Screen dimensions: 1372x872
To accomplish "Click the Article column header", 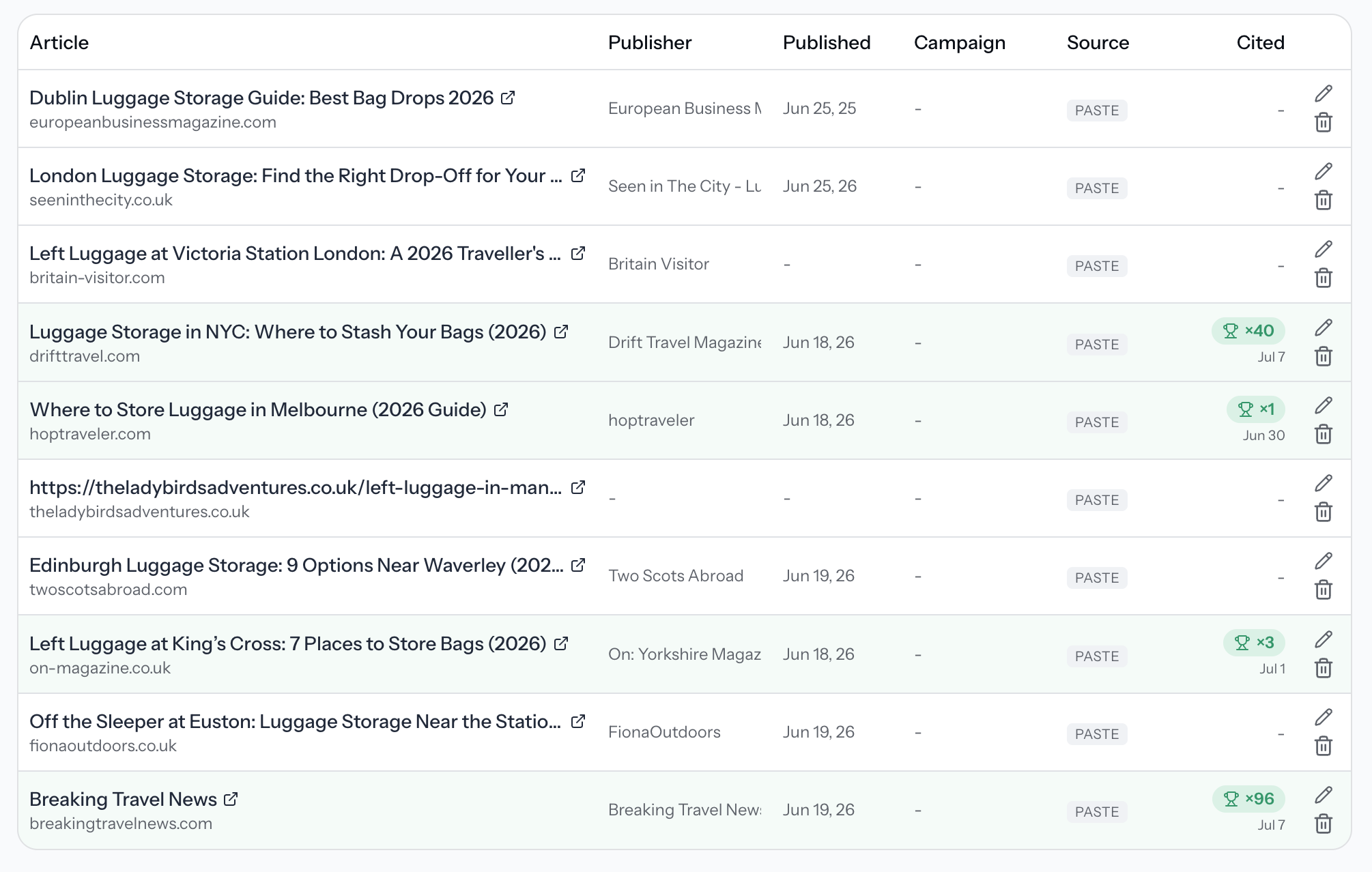I will [59, 42].
